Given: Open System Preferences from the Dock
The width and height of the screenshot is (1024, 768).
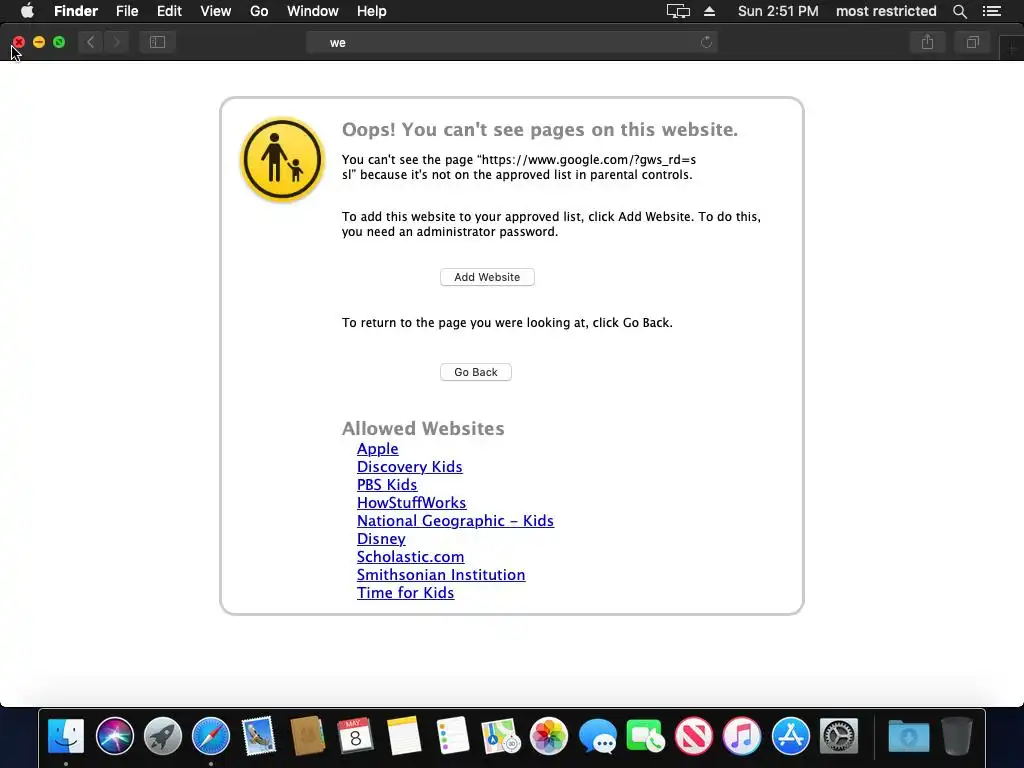Looking at the screenshot, I should pos(839,736).
